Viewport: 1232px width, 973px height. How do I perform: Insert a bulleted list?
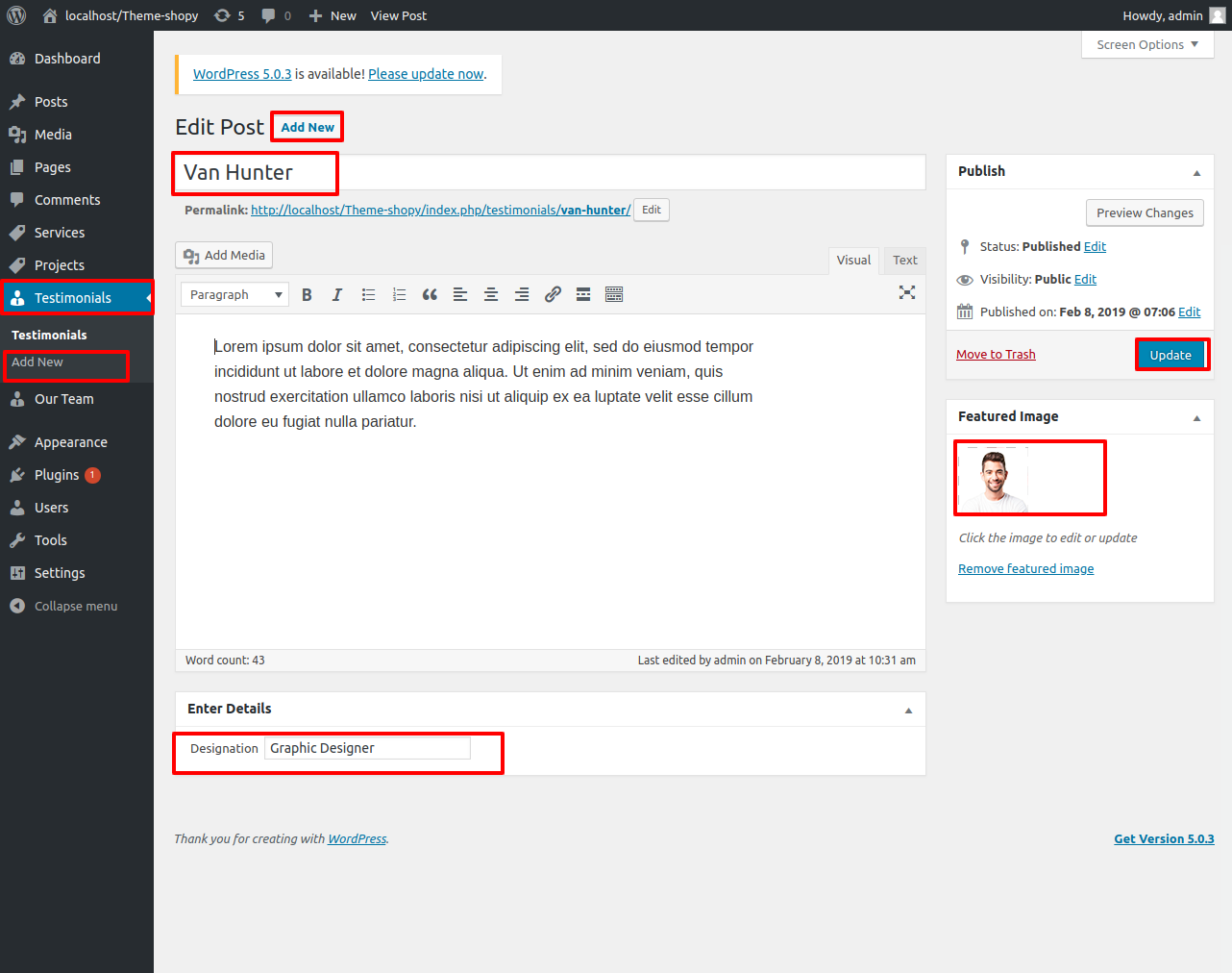click(x=368, y=295)
